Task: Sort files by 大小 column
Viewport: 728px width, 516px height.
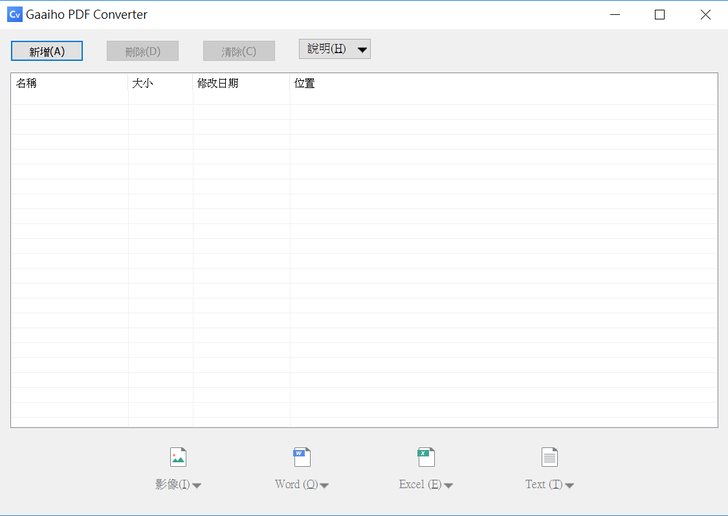Action: coord(160,84)
